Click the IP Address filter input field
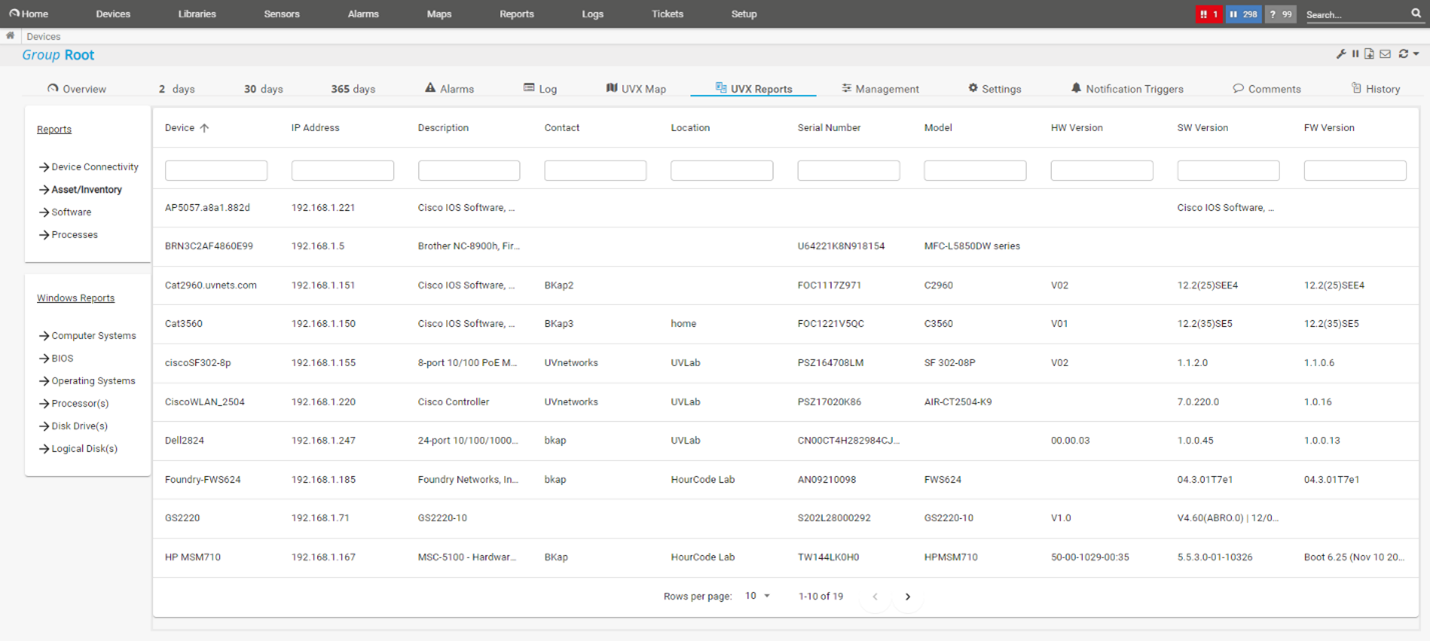Viewport: 1430px width, 641px height. point(342,169)
